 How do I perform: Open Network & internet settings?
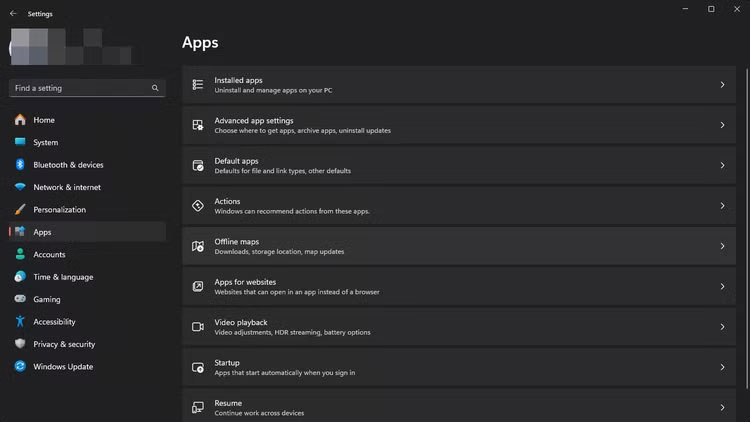(67, 187)
